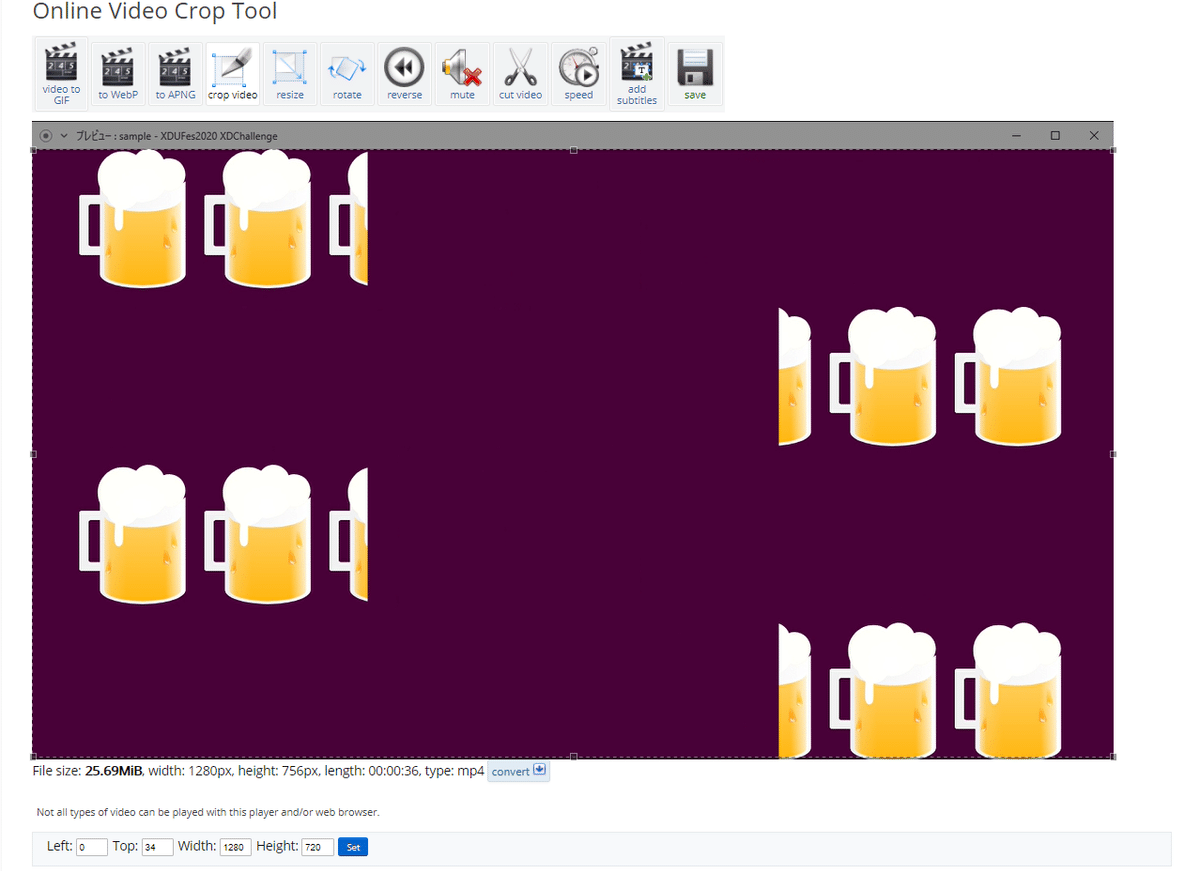
Task: Click the mute audio tool
Action: point(462,74)
